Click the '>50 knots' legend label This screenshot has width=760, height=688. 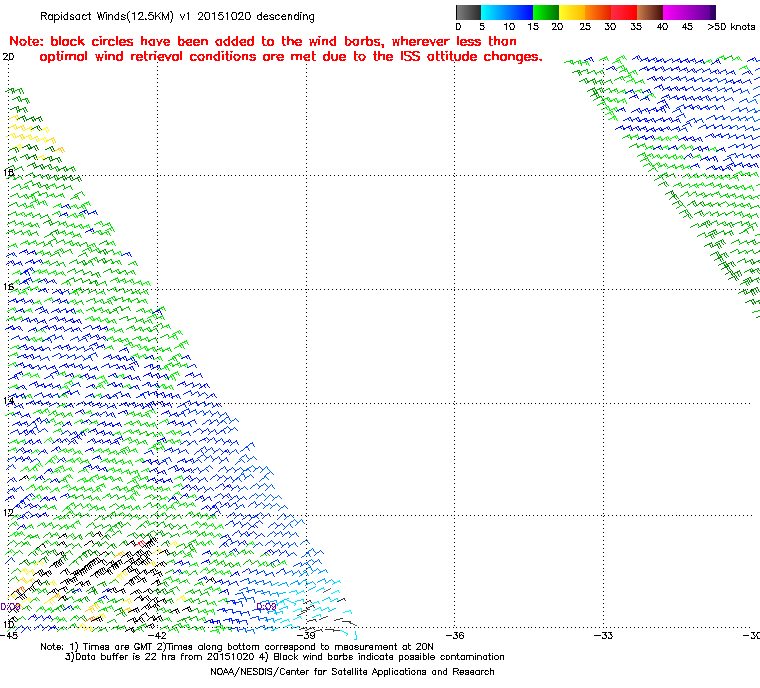[x=731, y=27]
